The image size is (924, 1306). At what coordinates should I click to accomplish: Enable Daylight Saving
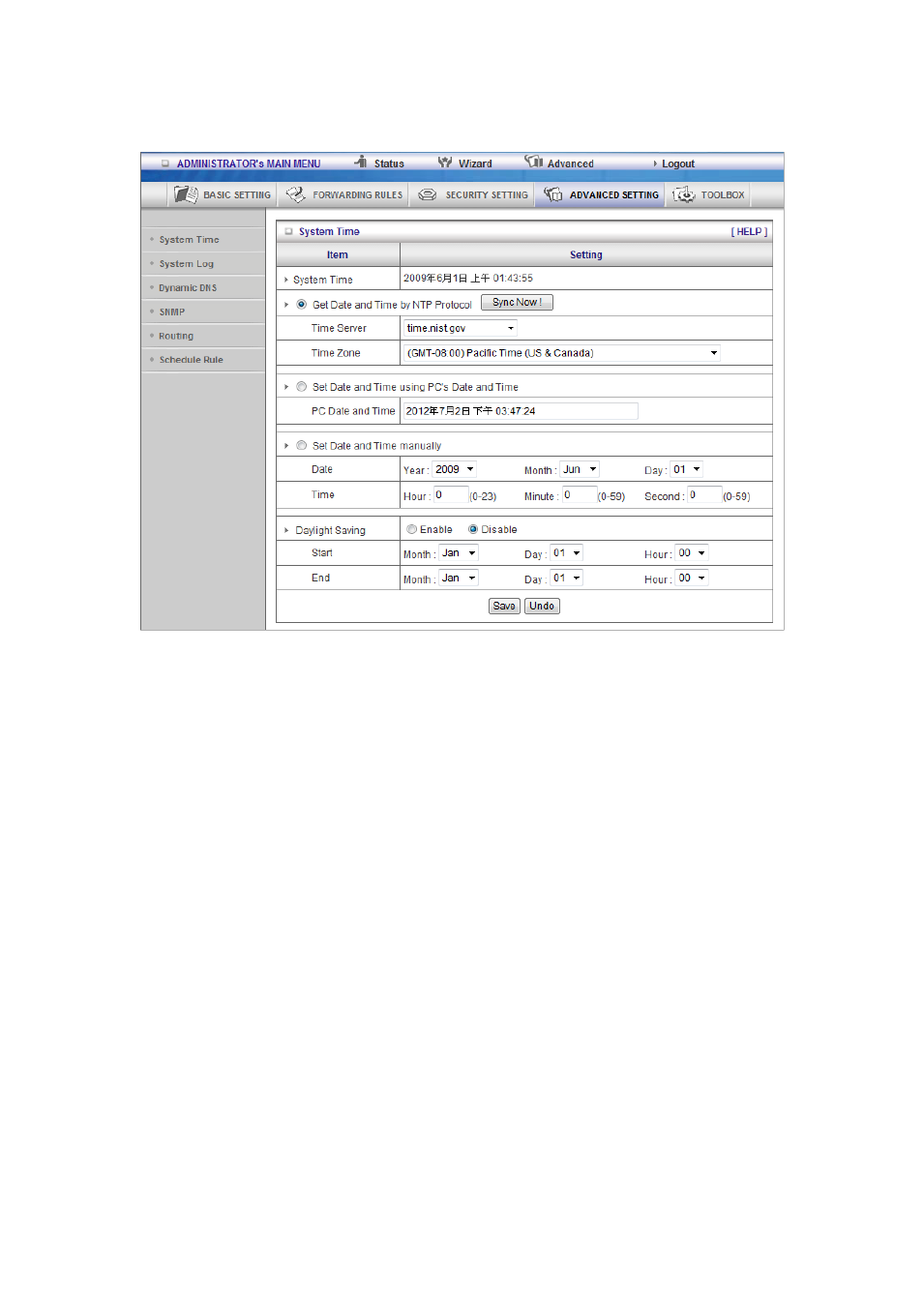point(412,529)
